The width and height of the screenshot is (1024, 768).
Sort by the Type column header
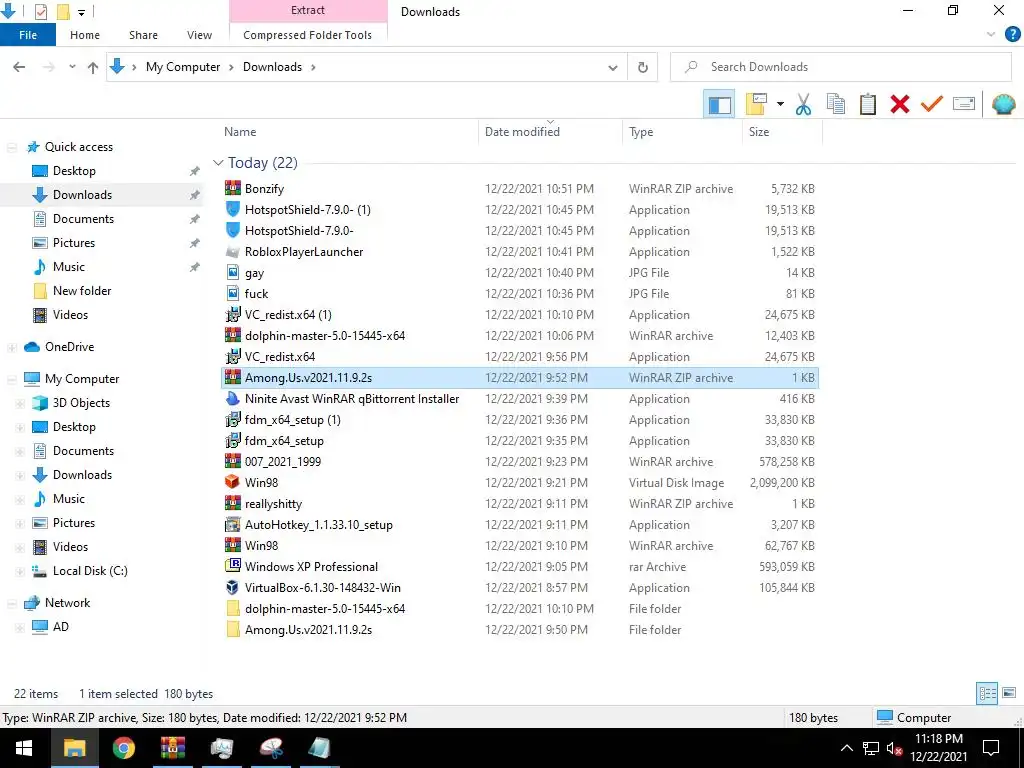coord(641,132)
